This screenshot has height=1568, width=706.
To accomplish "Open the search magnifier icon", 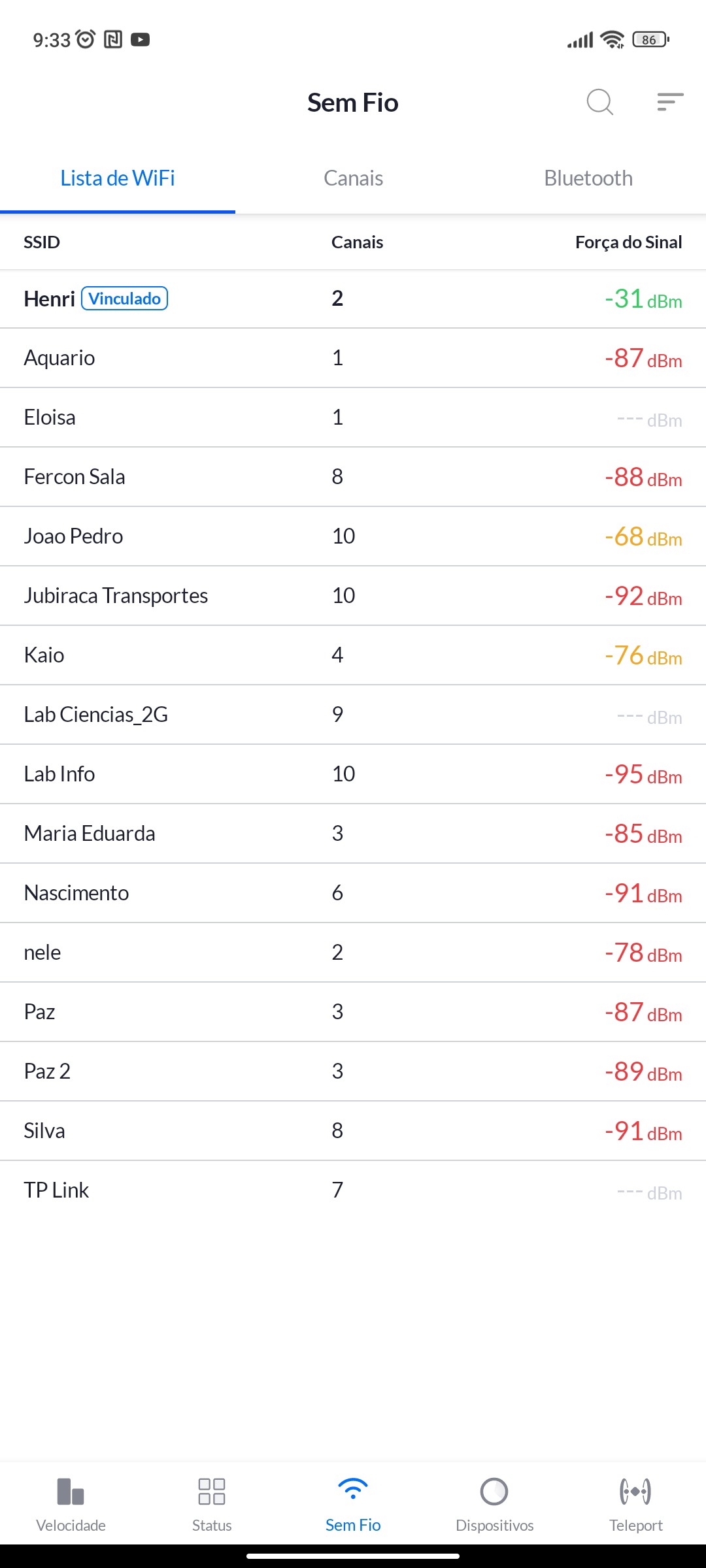I will (599, 102).
